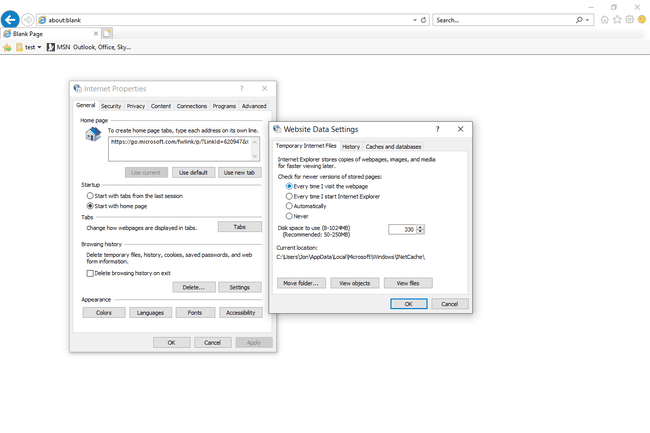This screenshot has width=650, height=433.
Task: Select the General tab in Internet Properties
Action: 86,105
